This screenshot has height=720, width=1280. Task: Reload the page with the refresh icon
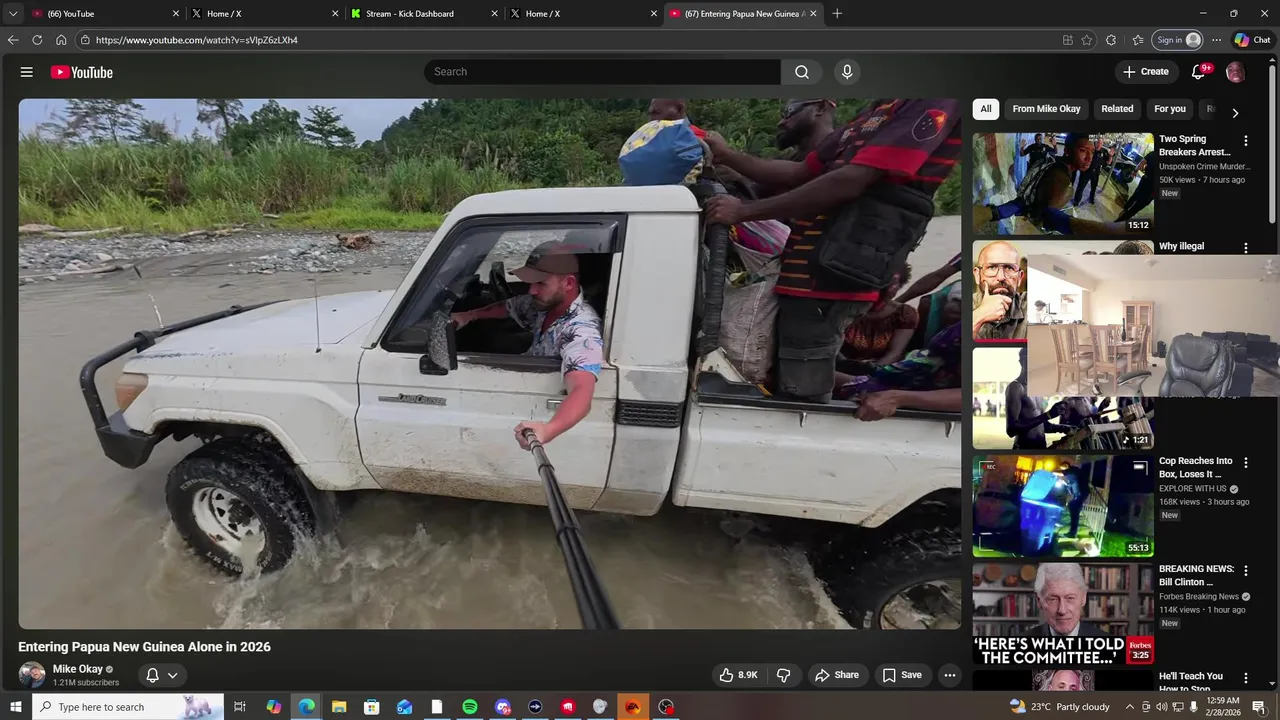37,40
